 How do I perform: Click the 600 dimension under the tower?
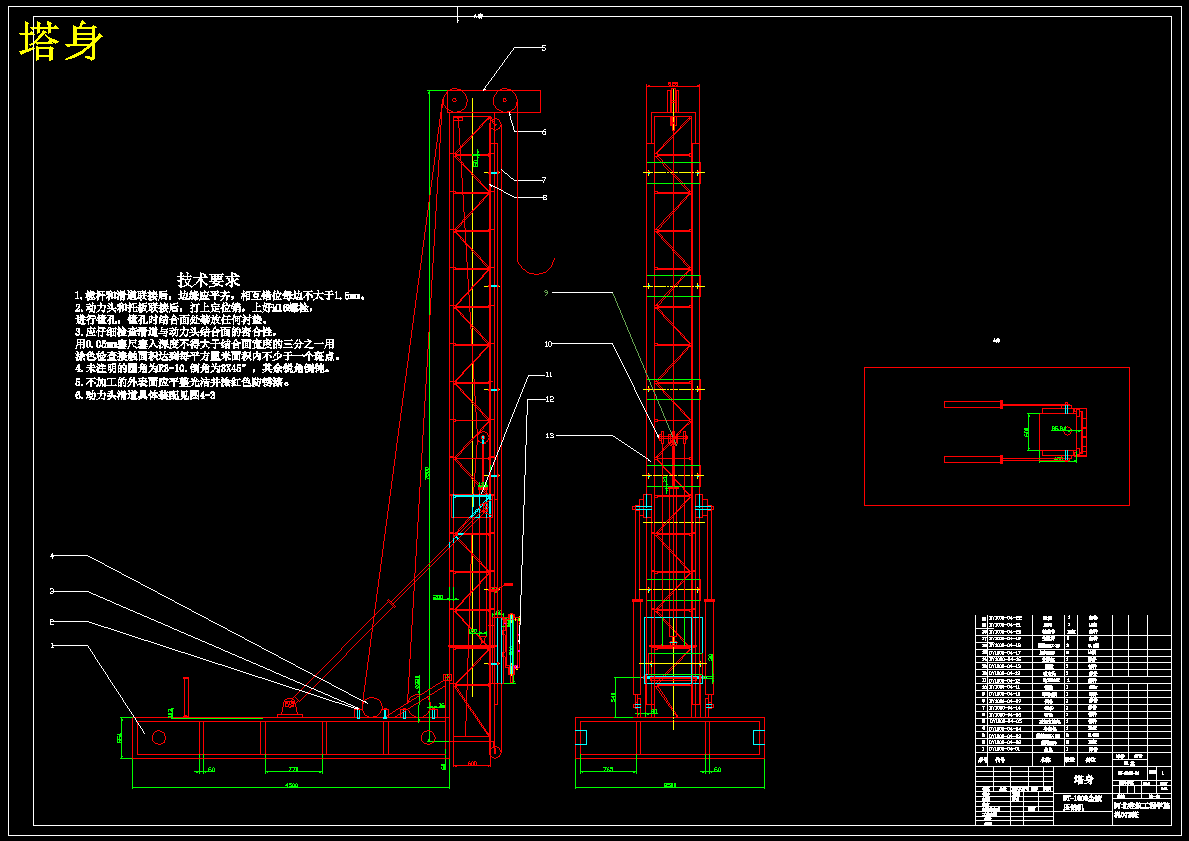(471, 763)
